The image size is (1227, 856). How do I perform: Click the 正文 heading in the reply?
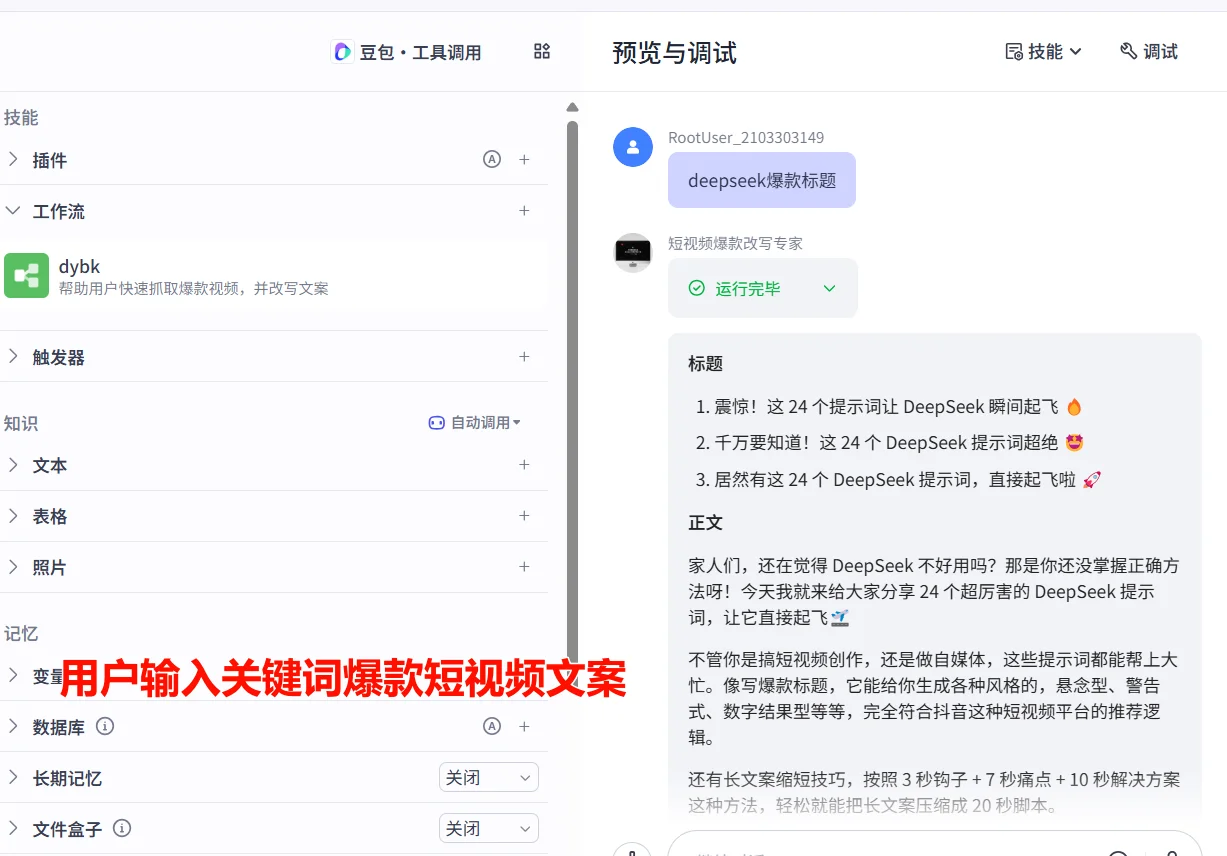tap(705, 522)
